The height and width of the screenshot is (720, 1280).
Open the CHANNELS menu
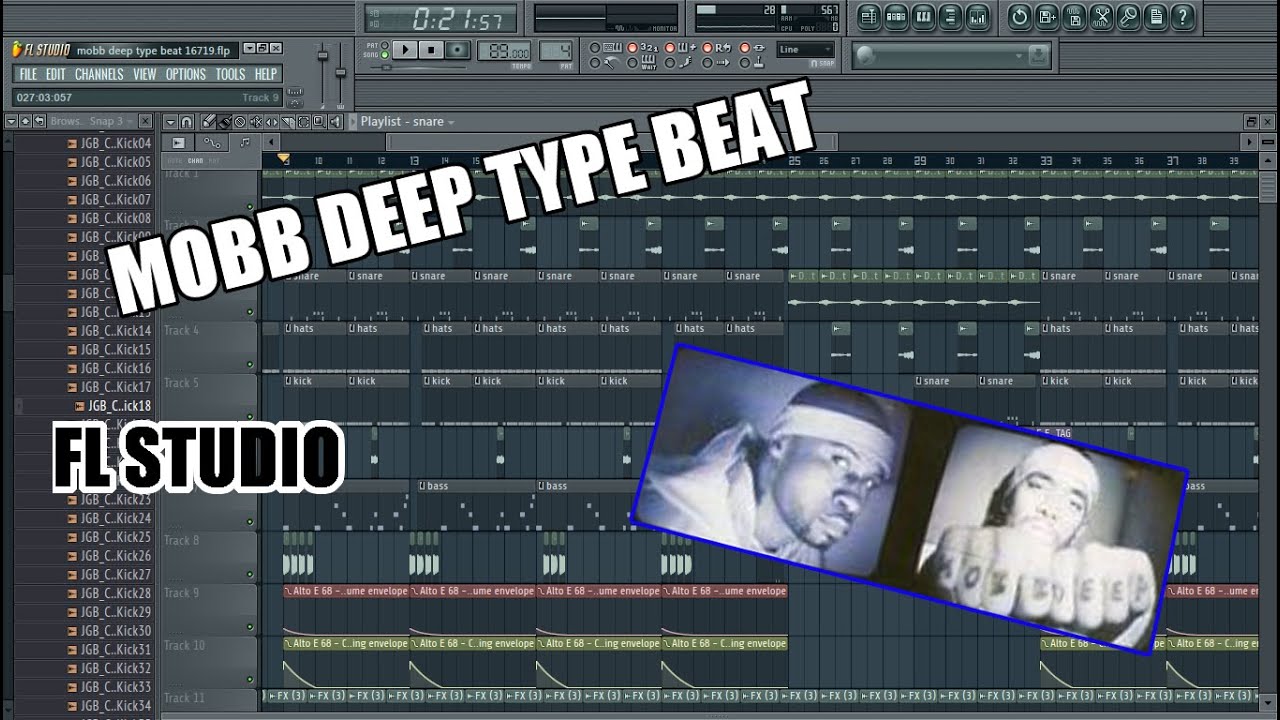coord(99,74)
